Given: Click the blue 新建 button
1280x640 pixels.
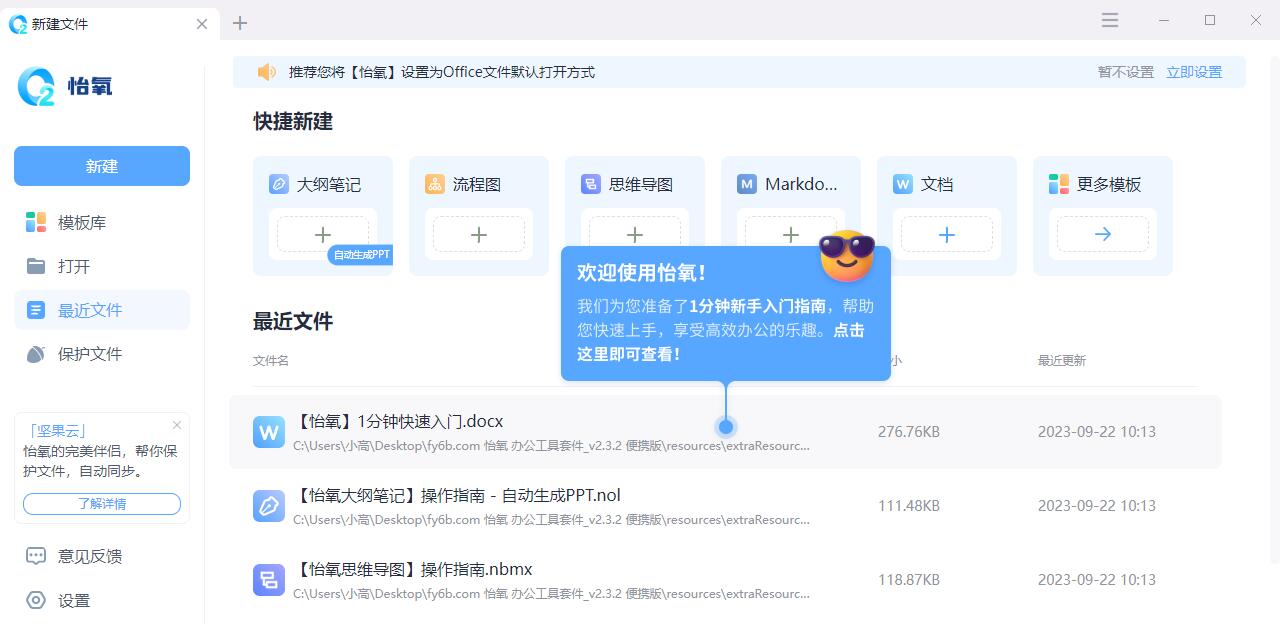Looking at the screenshot, I should pyautogui.click(x=102, y=166).
